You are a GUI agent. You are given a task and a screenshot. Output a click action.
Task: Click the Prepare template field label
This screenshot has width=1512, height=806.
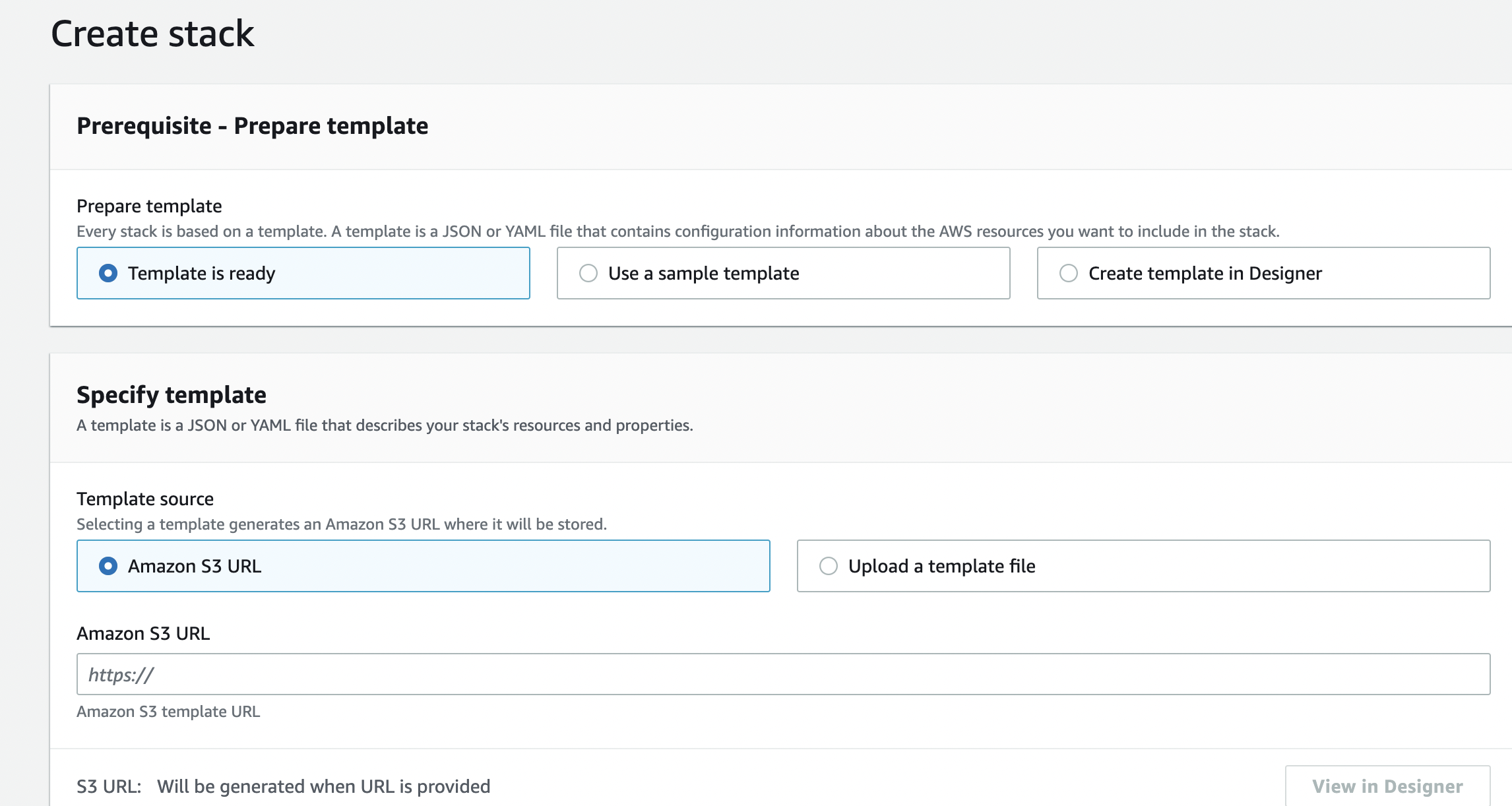point(149,206)
